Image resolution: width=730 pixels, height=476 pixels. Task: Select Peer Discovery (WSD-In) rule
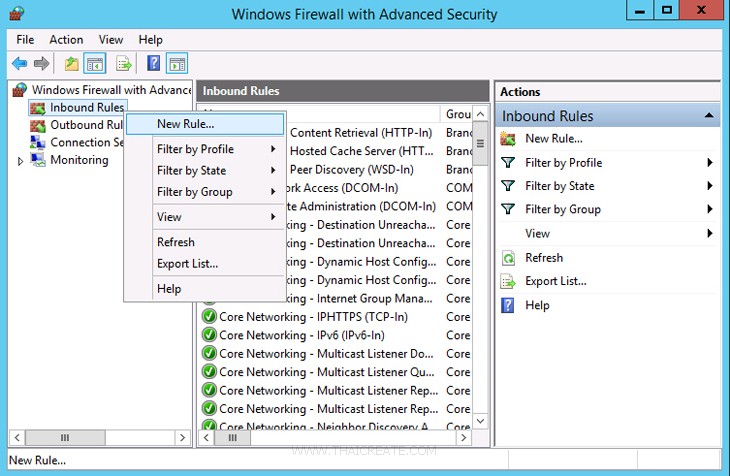(351, 170)
